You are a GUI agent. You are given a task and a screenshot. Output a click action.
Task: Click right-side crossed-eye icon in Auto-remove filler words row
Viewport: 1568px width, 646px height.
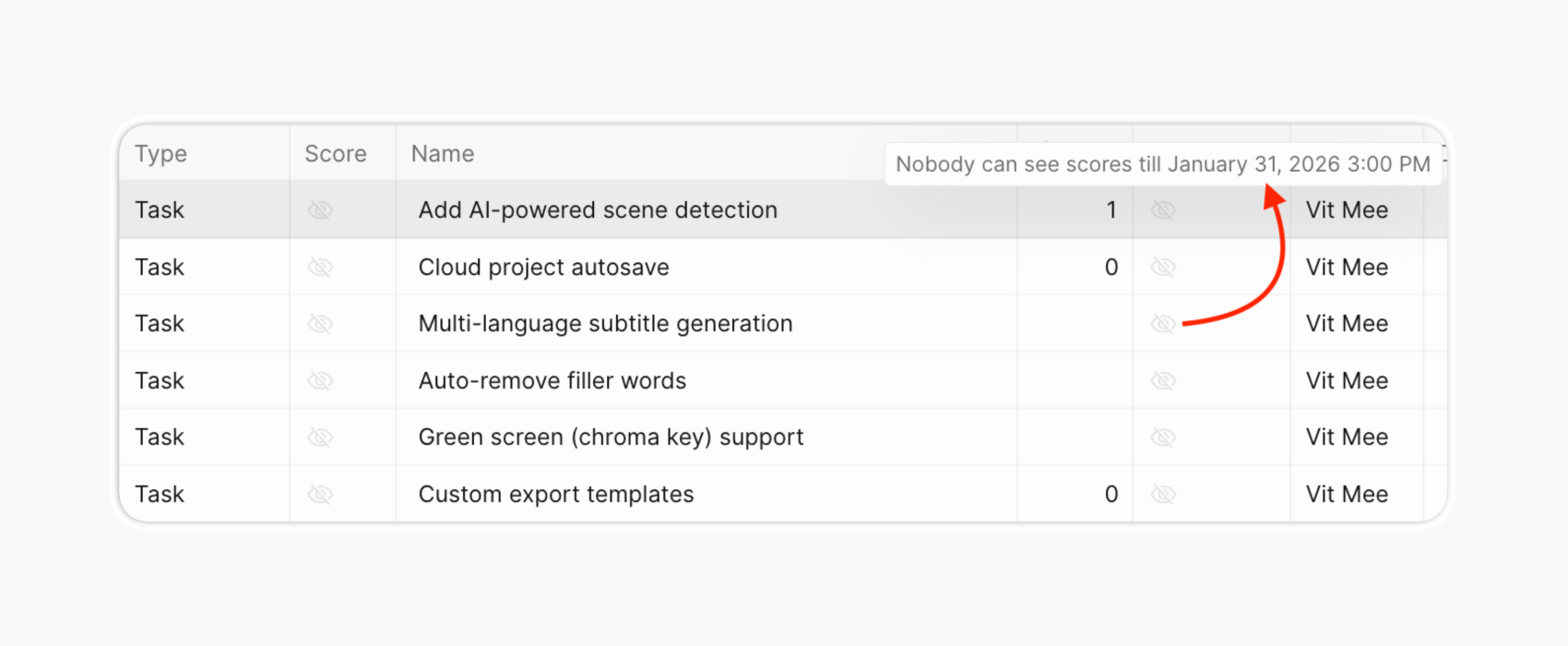pos(1163,381)
